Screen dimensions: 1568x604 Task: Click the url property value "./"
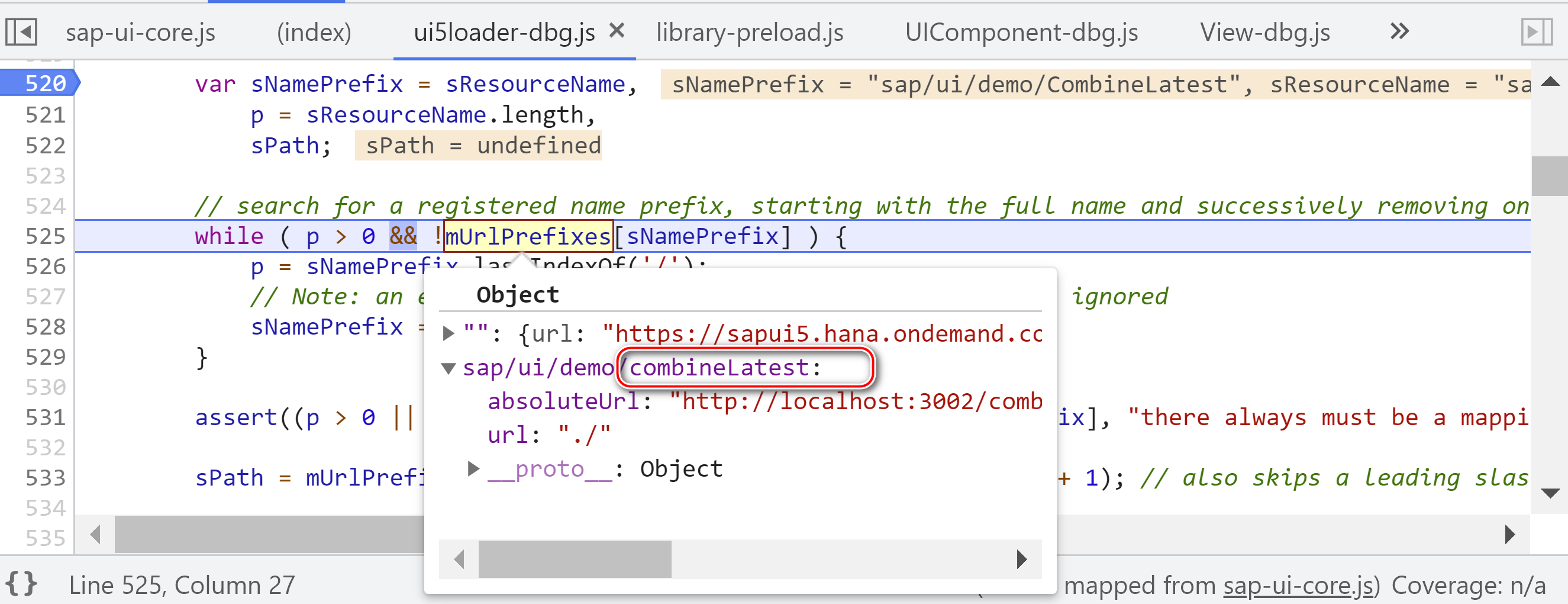click(x=584, y=435)
